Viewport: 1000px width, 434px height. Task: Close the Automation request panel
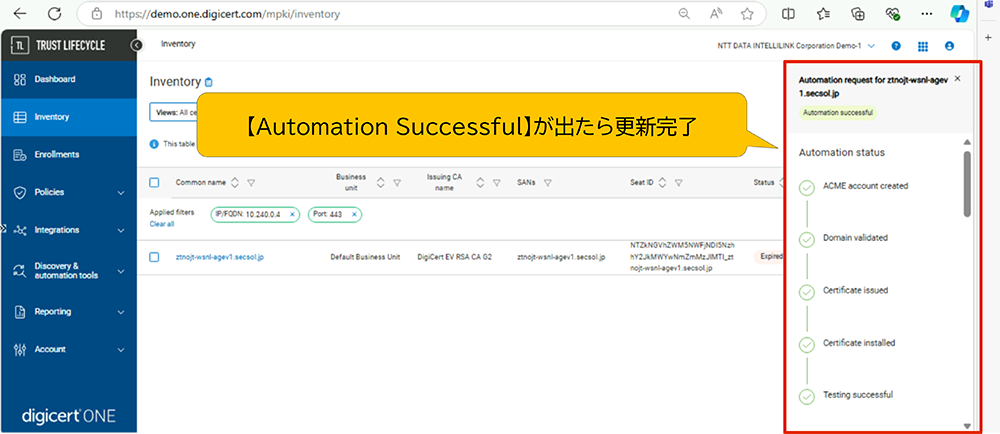coord(957,78)
